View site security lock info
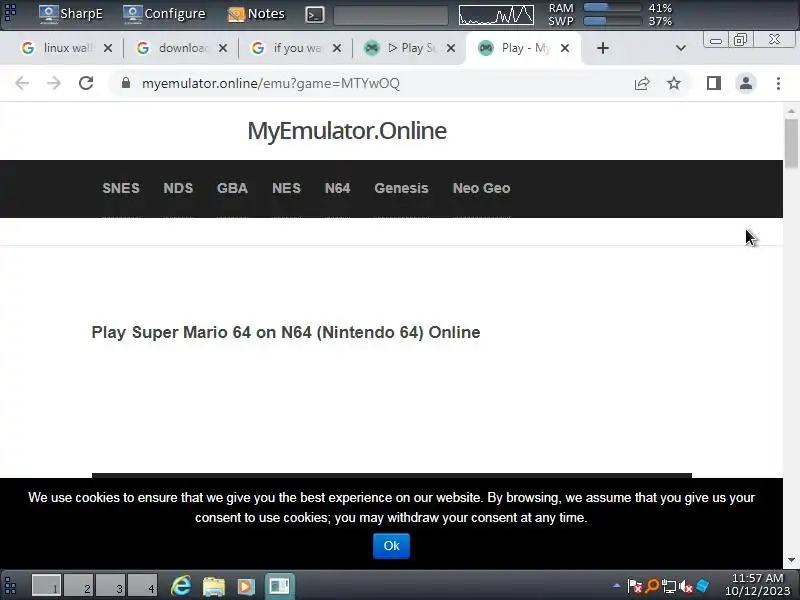 126,83
